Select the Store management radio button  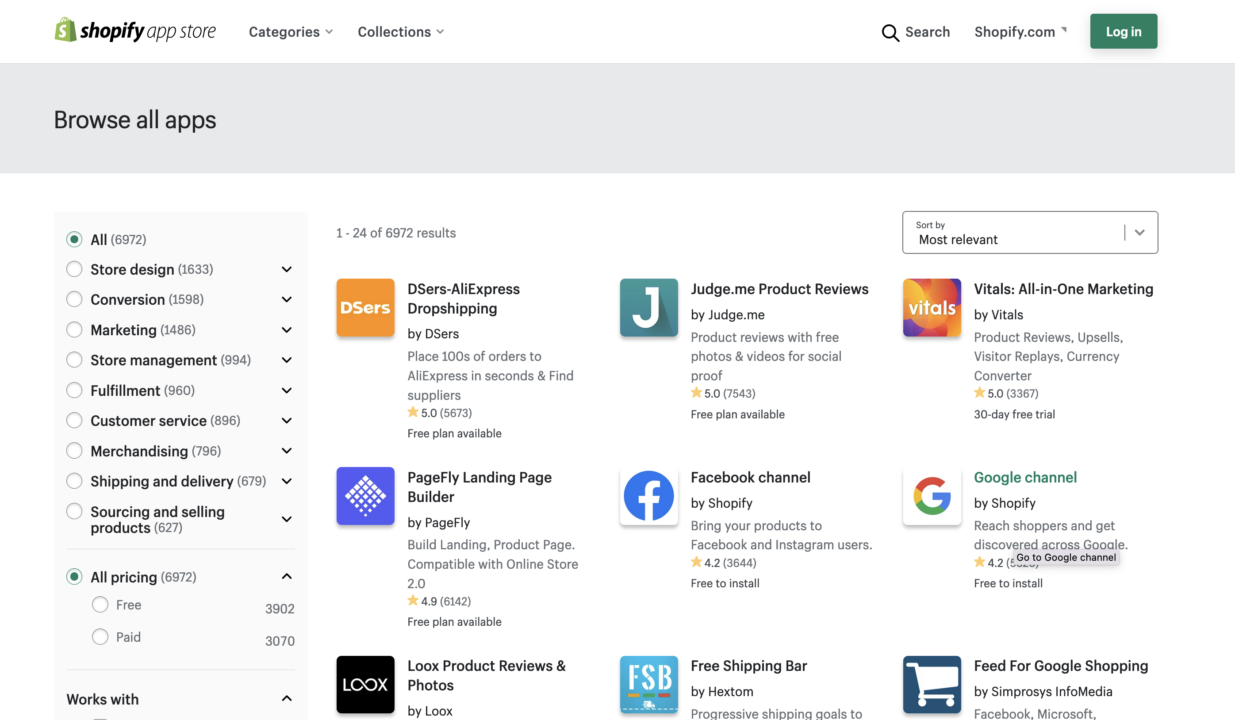click(x=74, y=360)
